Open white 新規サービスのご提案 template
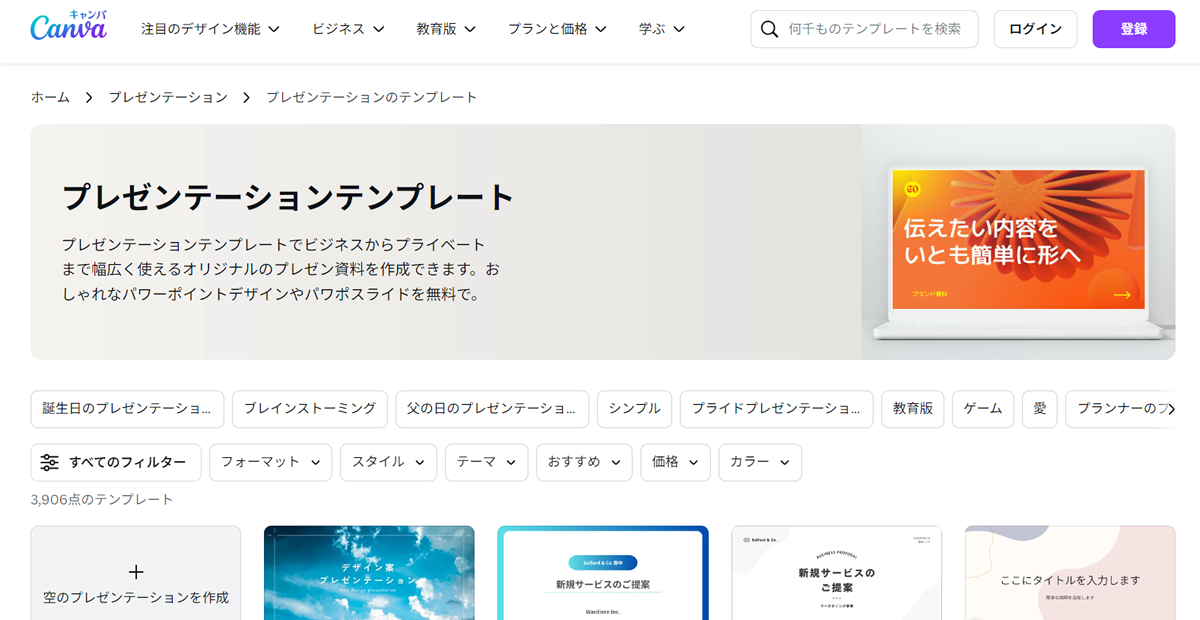 coord(836,573)
